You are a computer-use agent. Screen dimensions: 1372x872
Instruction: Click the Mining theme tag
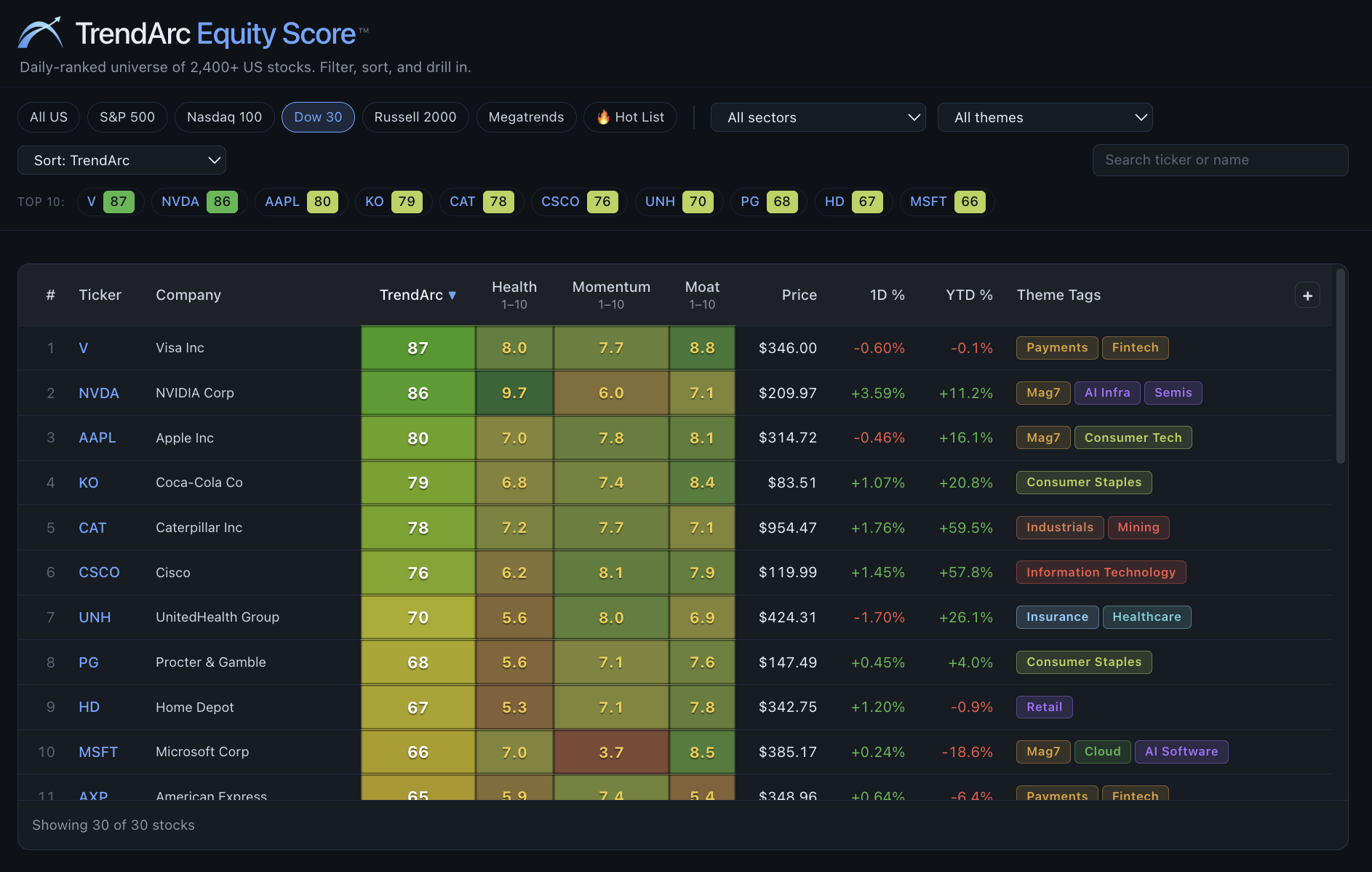pyautogui.click(x=1138, y=528)
